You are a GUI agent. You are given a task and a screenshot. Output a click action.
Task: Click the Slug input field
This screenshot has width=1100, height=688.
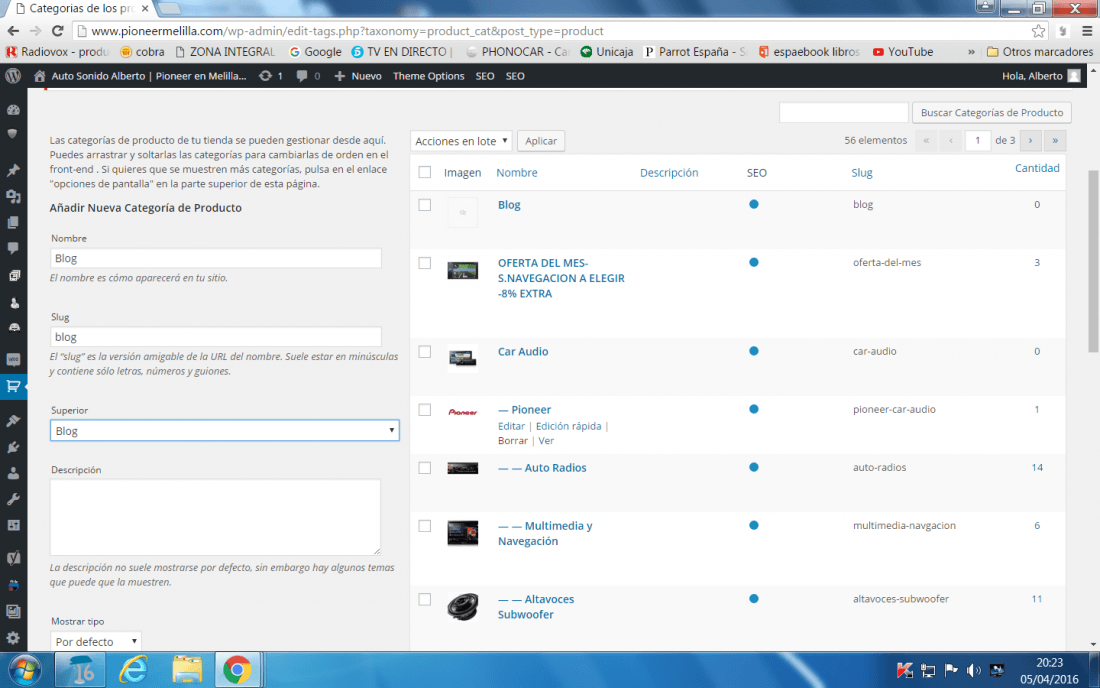[215, 337]
